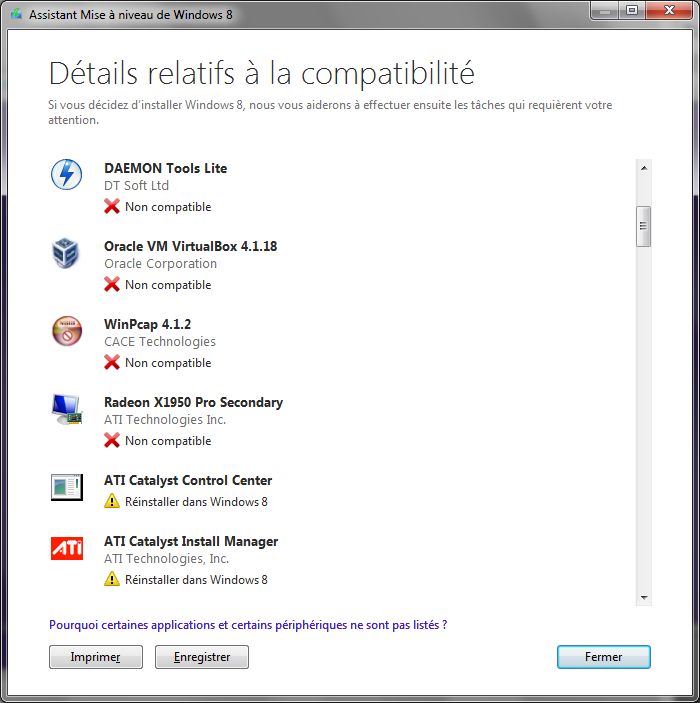Click Non compatible status under DAEMON Tools
Image resolution: width=700 pixels, height=703 pixels.
(168, 207)
